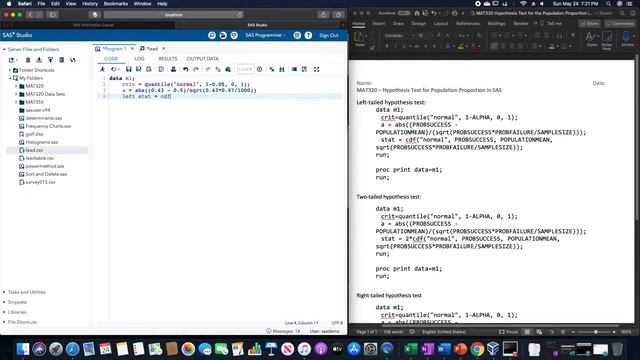640x360 pixels.
Task: Expand the MAT320 folder
Action: (x=16, y=86)
